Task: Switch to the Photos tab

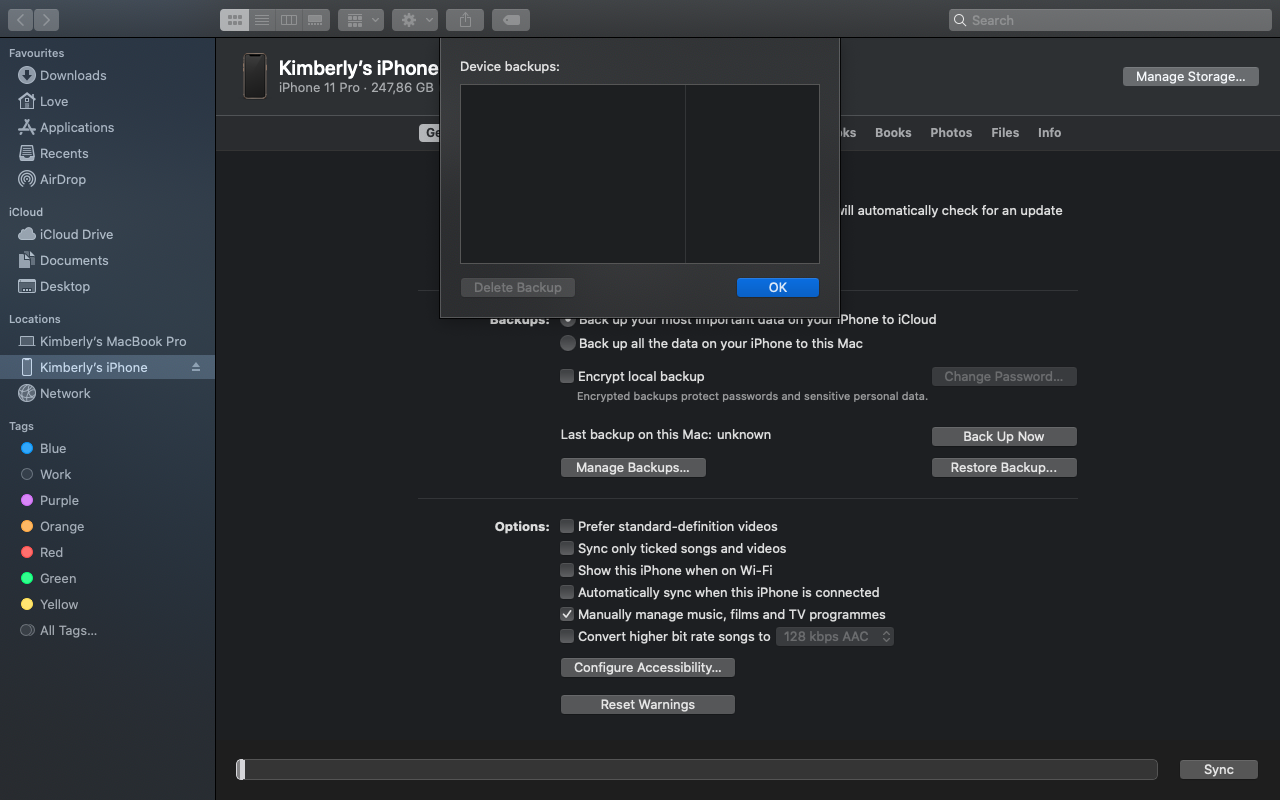Action: click(x=951, y=132)
